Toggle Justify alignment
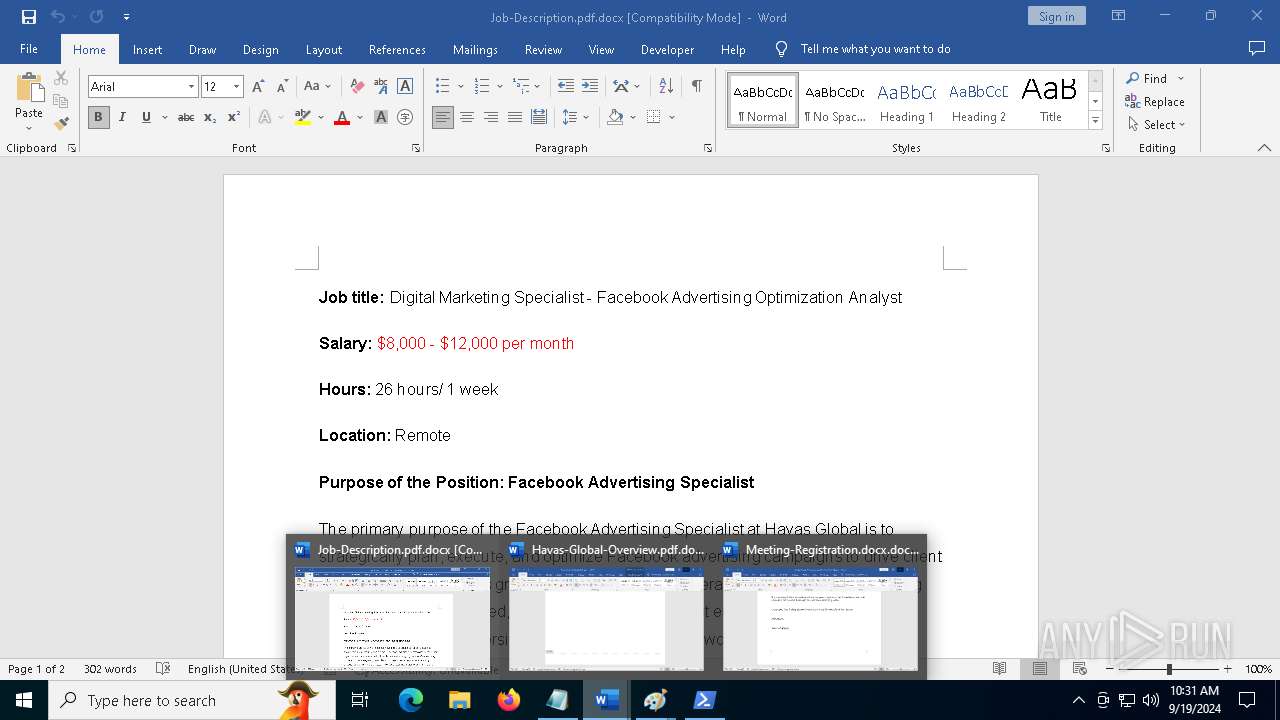Screen dimensions: 1280x720 coord(515,117)
